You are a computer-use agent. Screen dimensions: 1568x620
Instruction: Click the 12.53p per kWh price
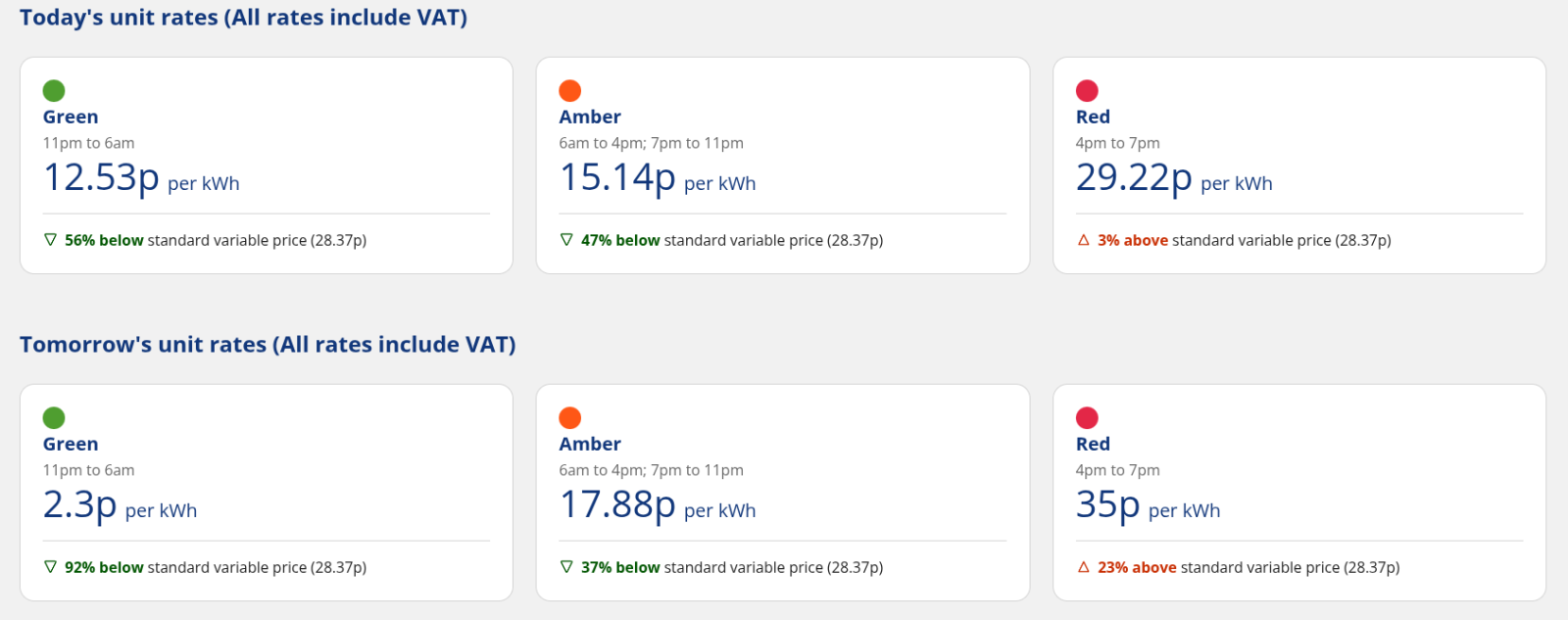[102, 178]
